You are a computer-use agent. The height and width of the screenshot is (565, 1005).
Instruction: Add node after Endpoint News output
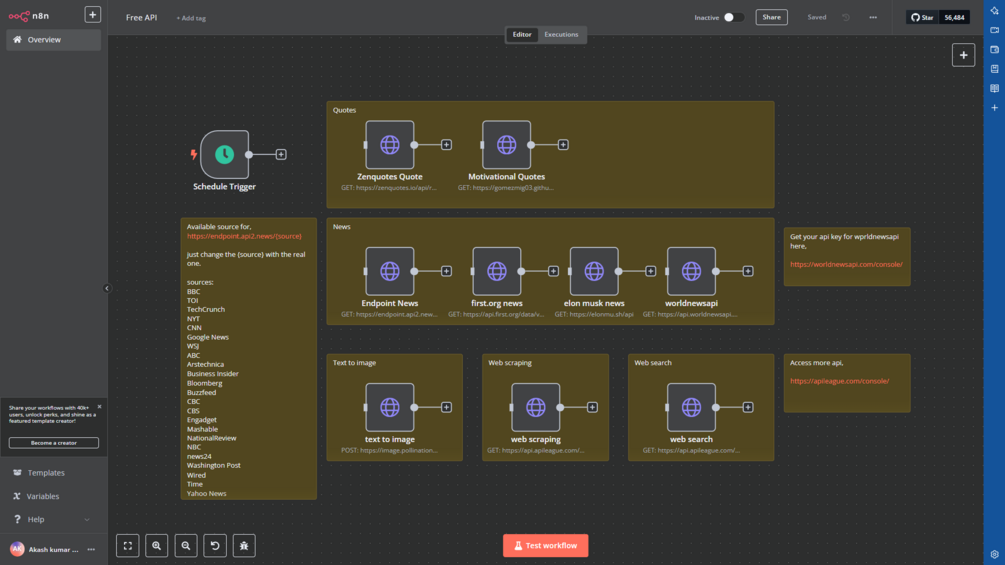(447, 271)
